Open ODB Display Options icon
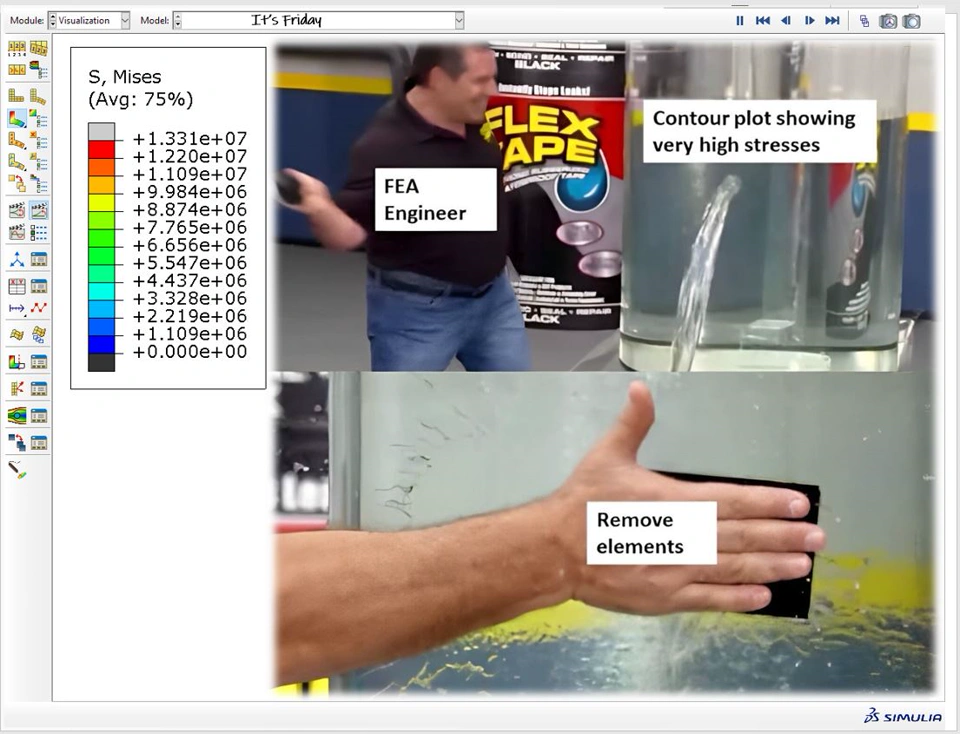 tap(17, 70)
